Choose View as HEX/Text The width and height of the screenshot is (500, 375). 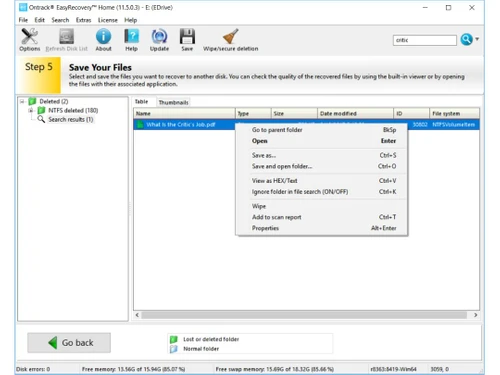point(322,181)
